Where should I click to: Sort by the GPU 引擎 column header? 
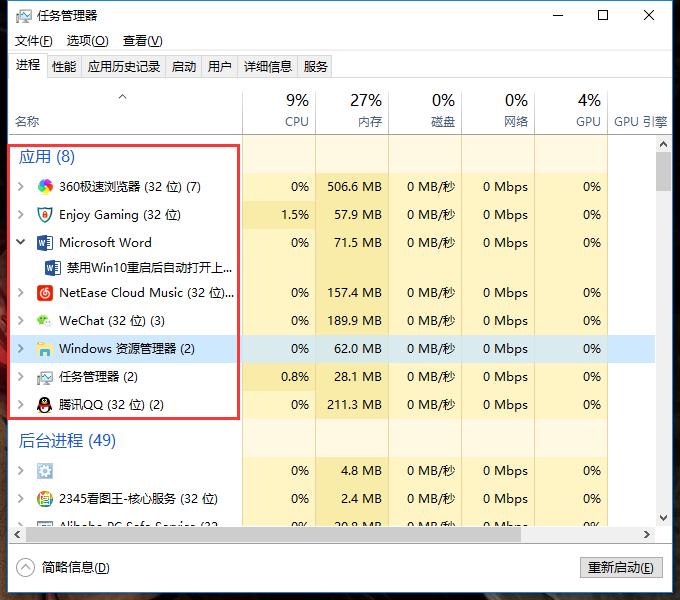pyautogui.click(x=640, y=112)
